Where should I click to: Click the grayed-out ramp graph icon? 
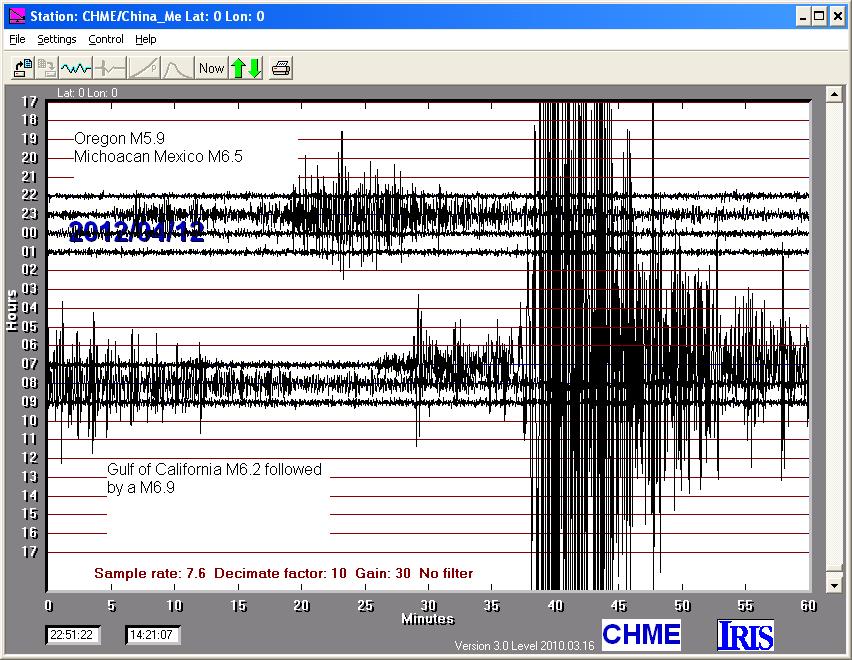pos(143,68)
